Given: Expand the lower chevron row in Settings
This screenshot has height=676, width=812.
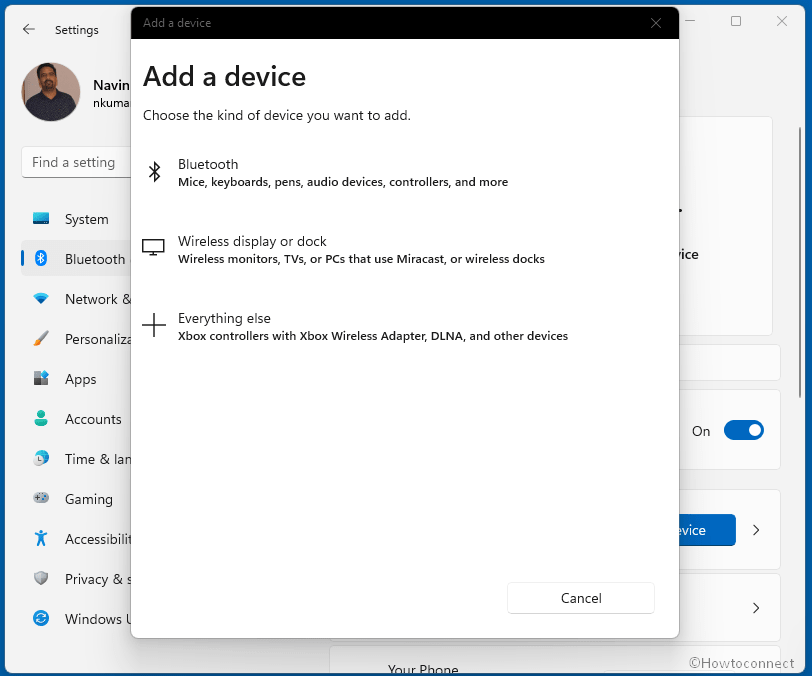Looking at the screenshot, I should (x=756, y=608).
